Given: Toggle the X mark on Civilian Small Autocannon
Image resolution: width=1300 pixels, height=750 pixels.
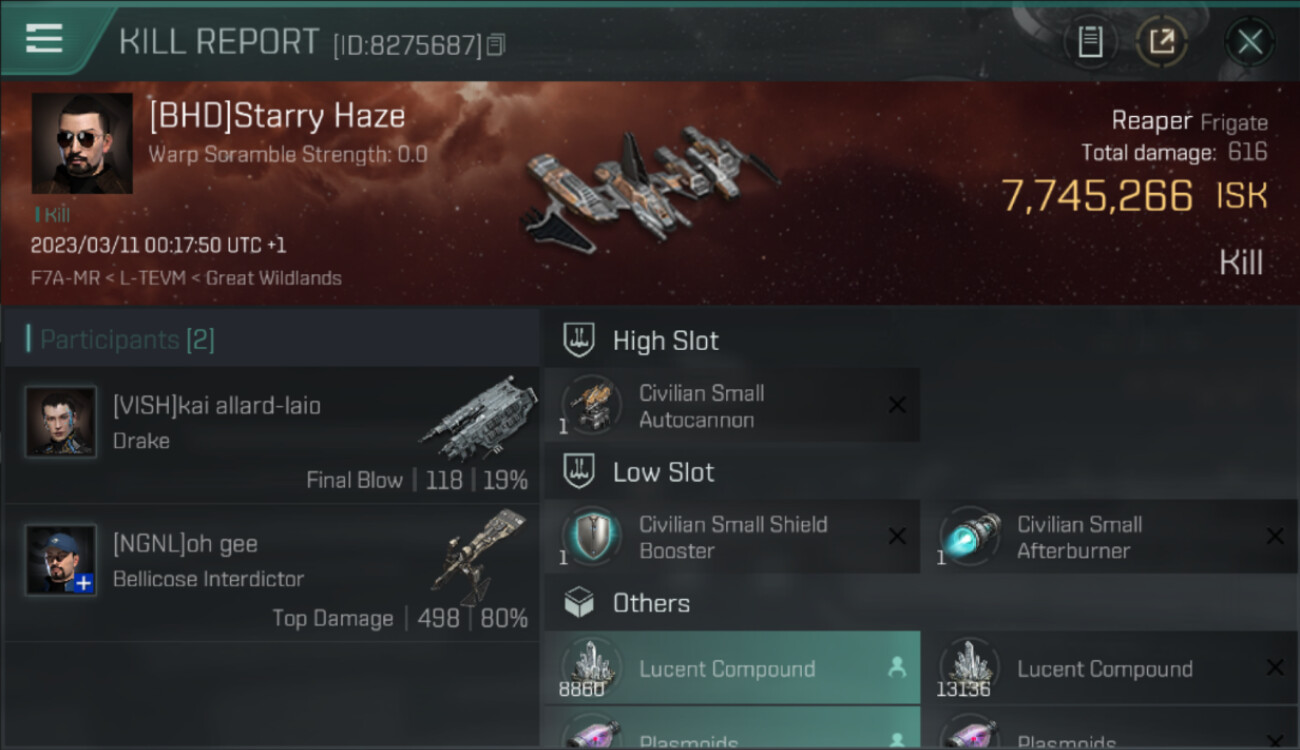Looking at the screenshot, I should pyautogui.click(x=897, y=405).
